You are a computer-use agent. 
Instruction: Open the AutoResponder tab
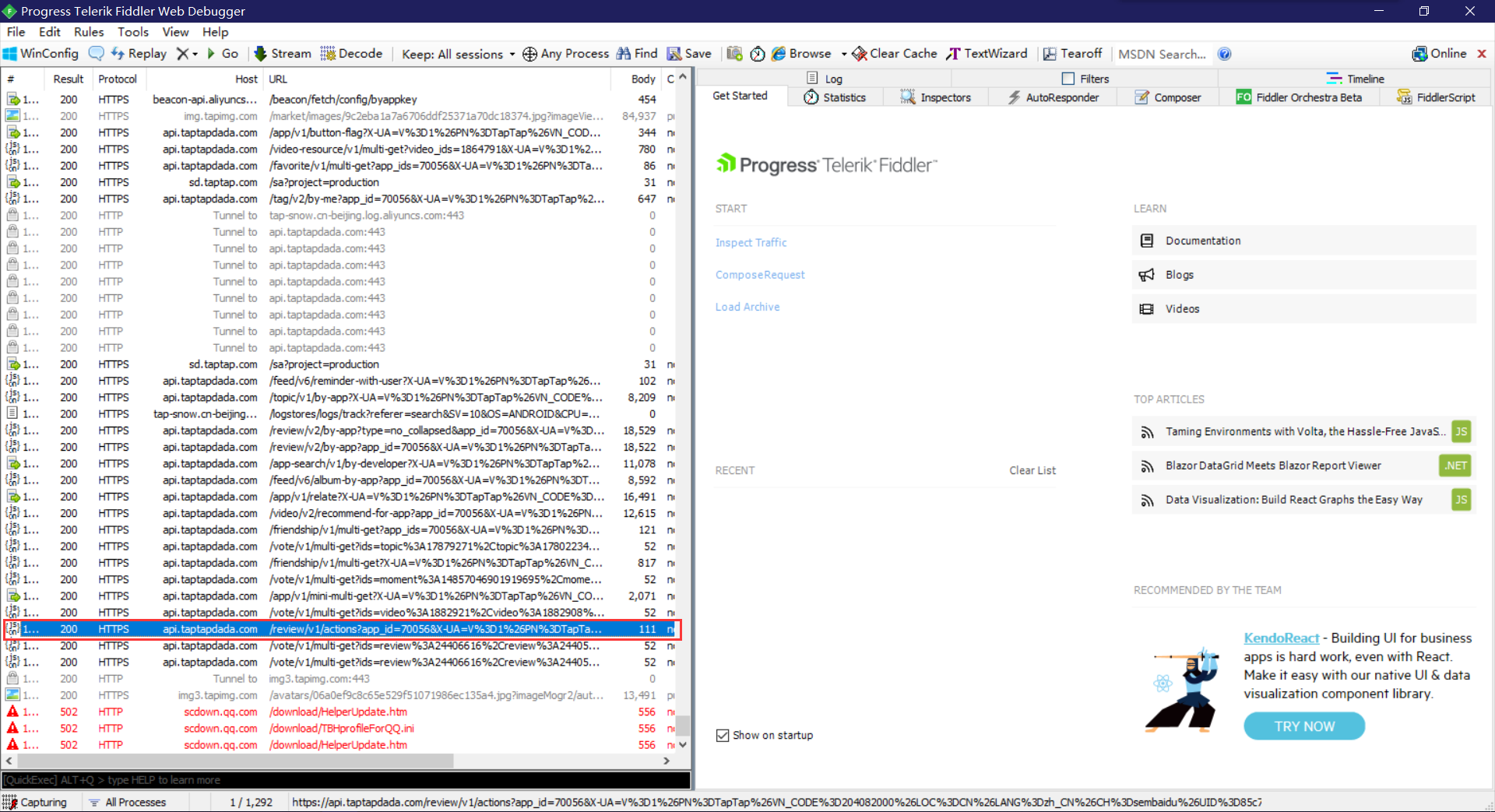click(x=1053, y=97)
